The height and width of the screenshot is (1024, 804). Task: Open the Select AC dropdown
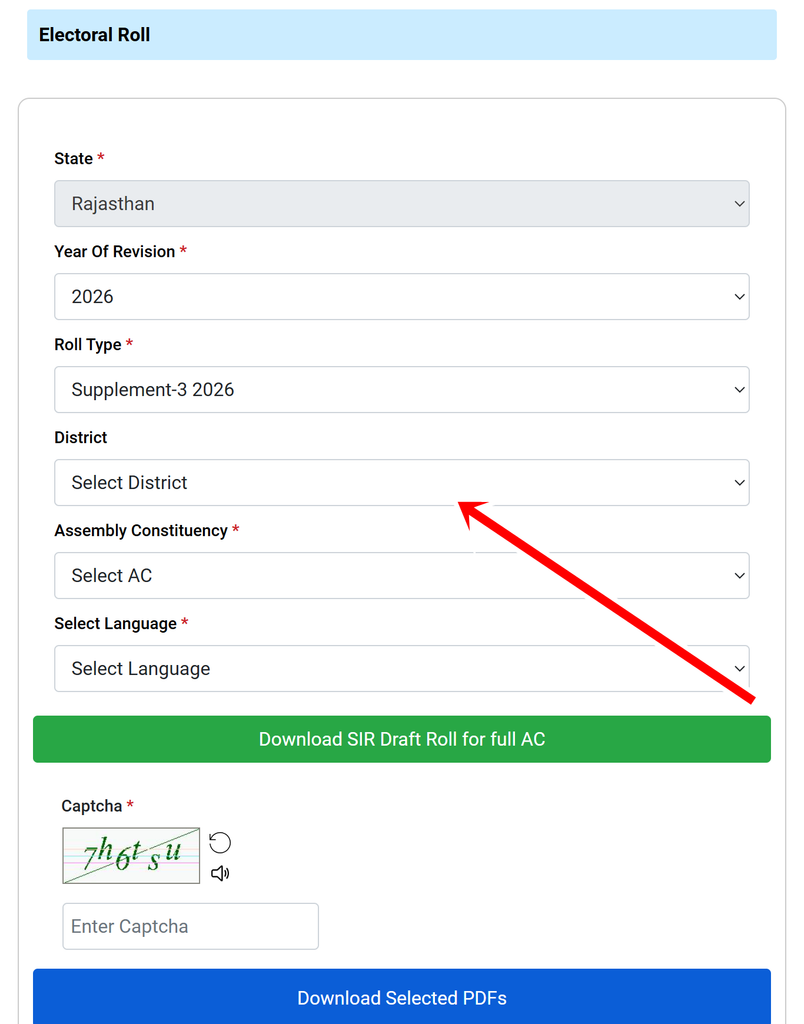402,575
